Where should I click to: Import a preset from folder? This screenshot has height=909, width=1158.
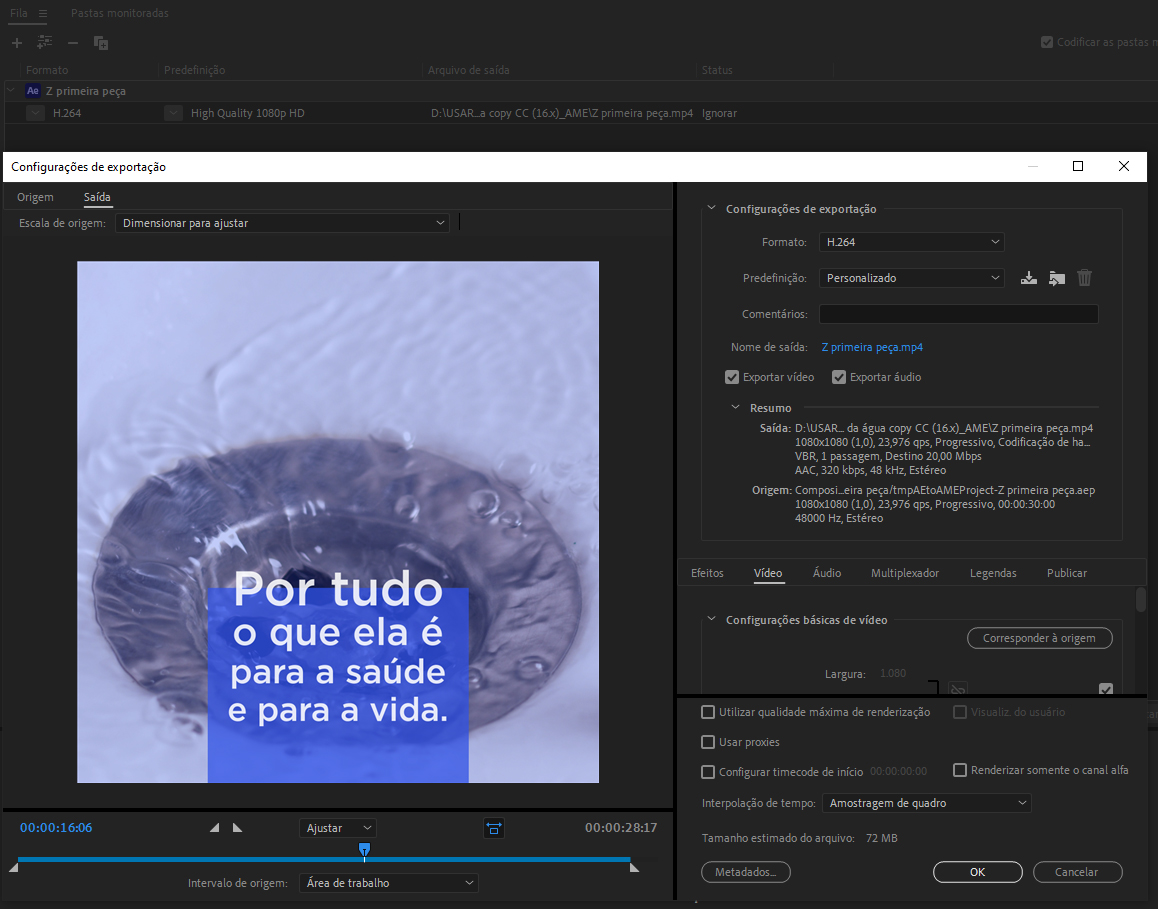click(x=1057, y=277)
